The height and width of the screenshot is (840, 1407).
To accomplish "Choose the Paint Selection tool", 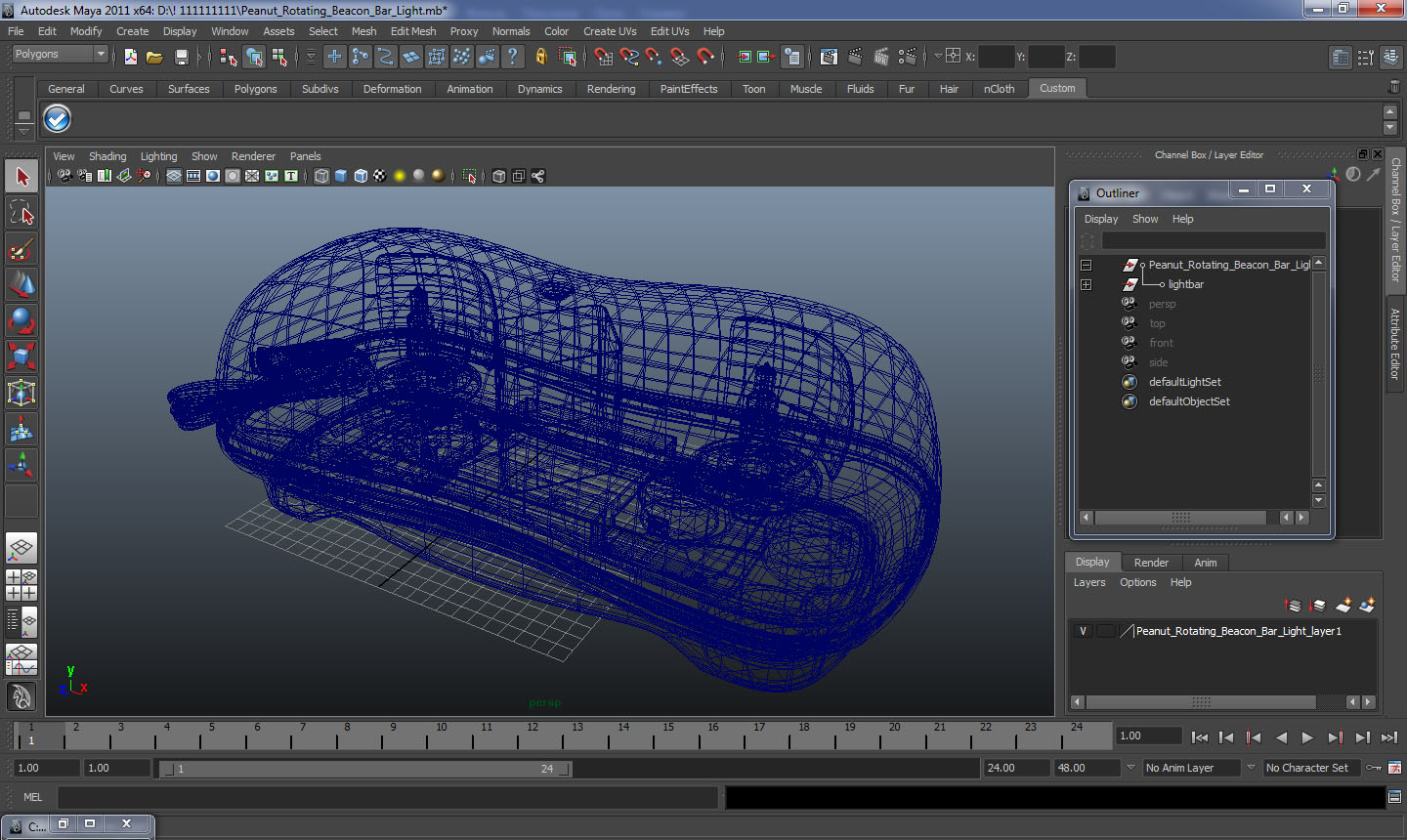I will (21, 249).
